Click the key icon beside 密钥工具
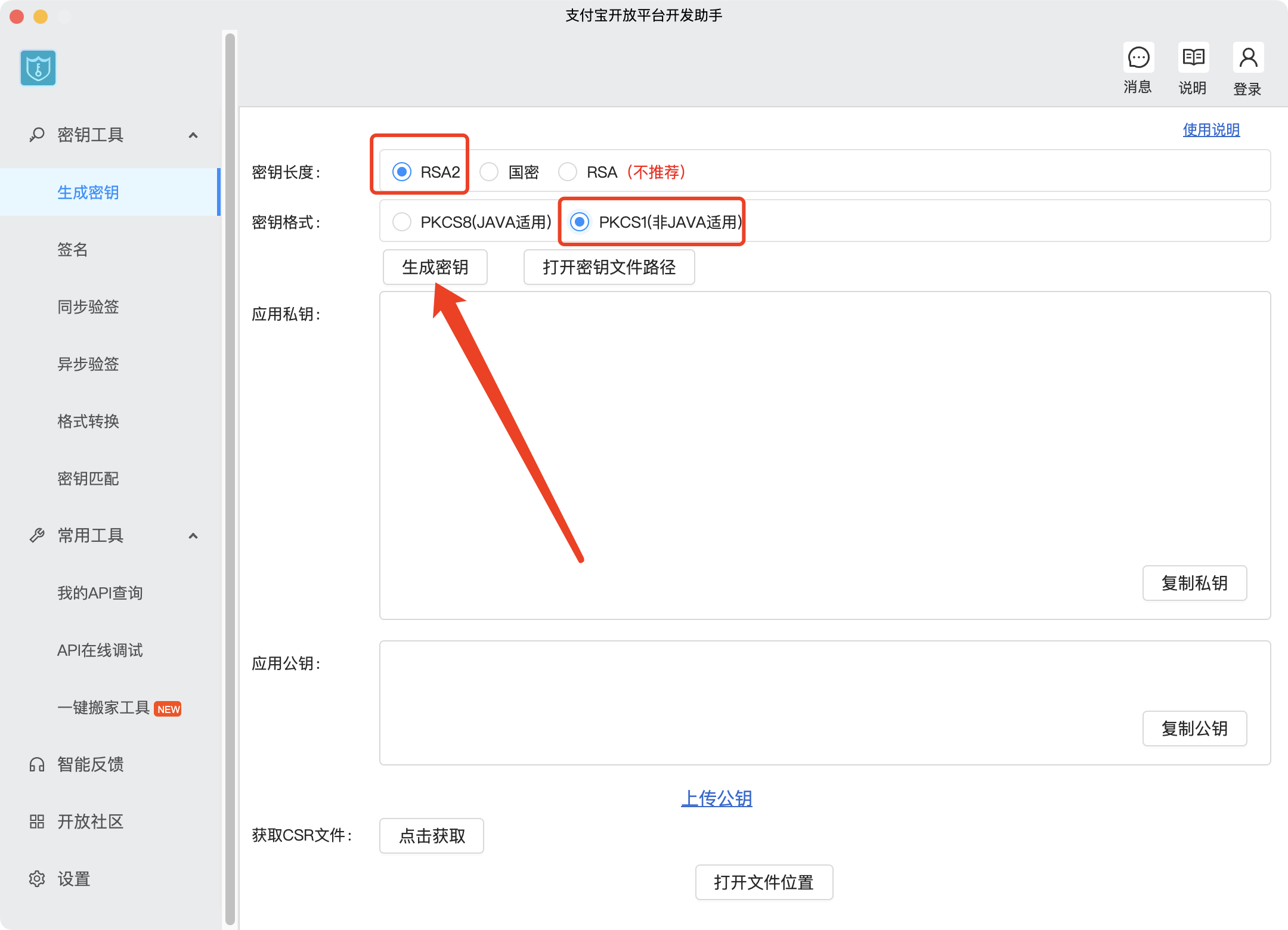Viewport: 1288px width, 930px height. point(37,135)
